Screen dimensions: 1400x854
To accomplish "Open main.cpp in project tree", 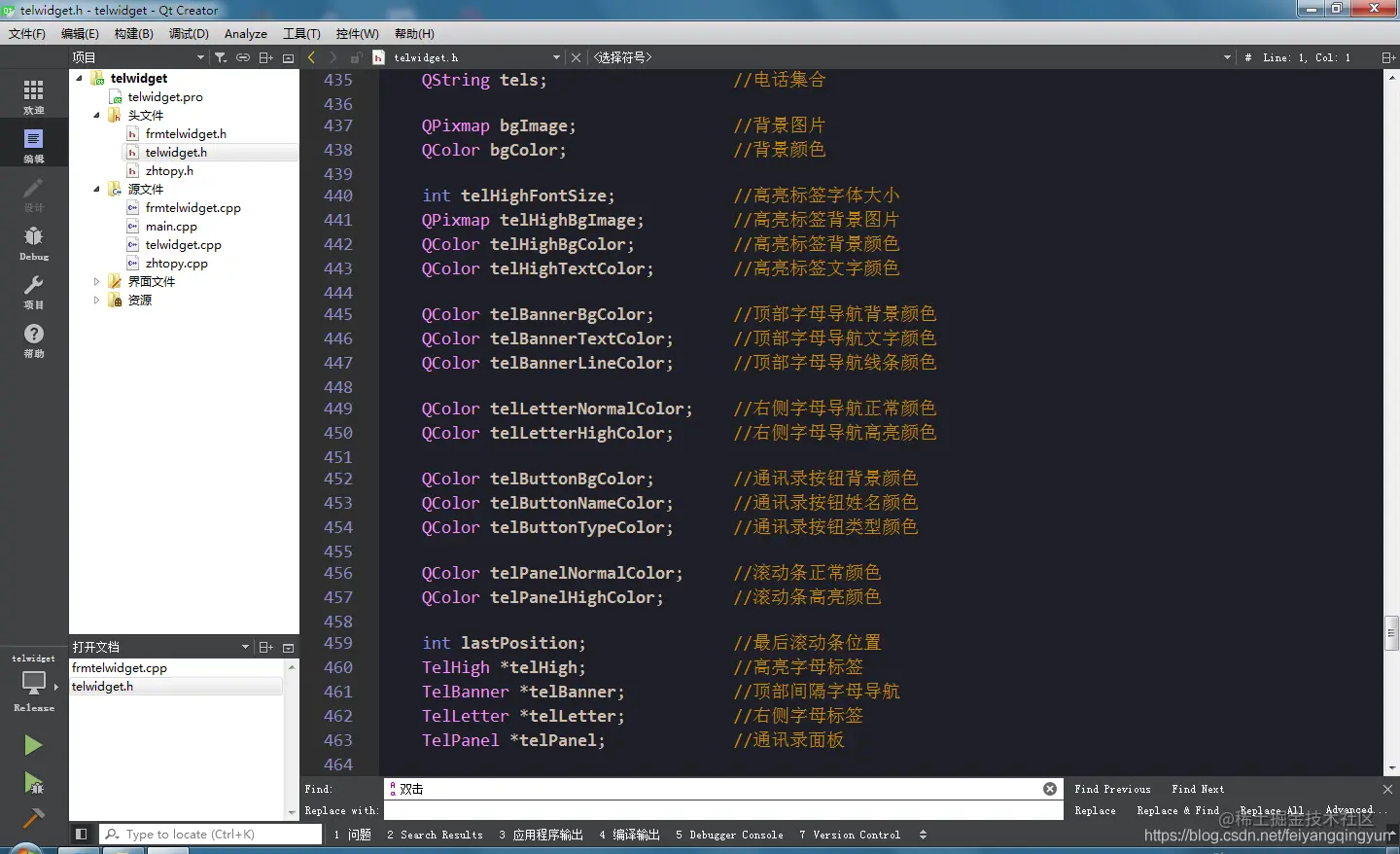I will [x=171, y=226].
